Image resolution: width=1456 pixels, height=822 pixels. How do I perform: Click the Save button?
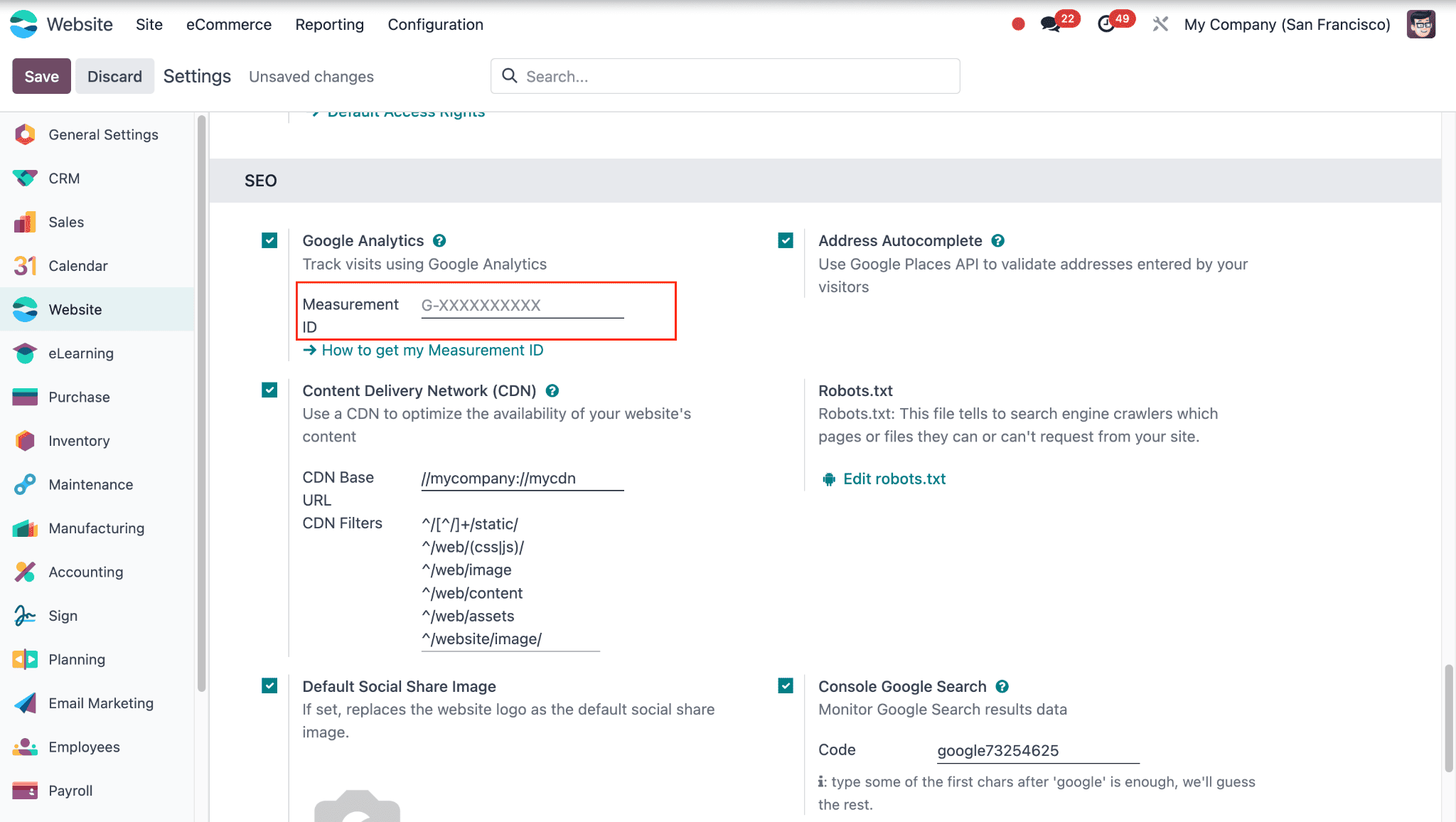coord(41,76)
